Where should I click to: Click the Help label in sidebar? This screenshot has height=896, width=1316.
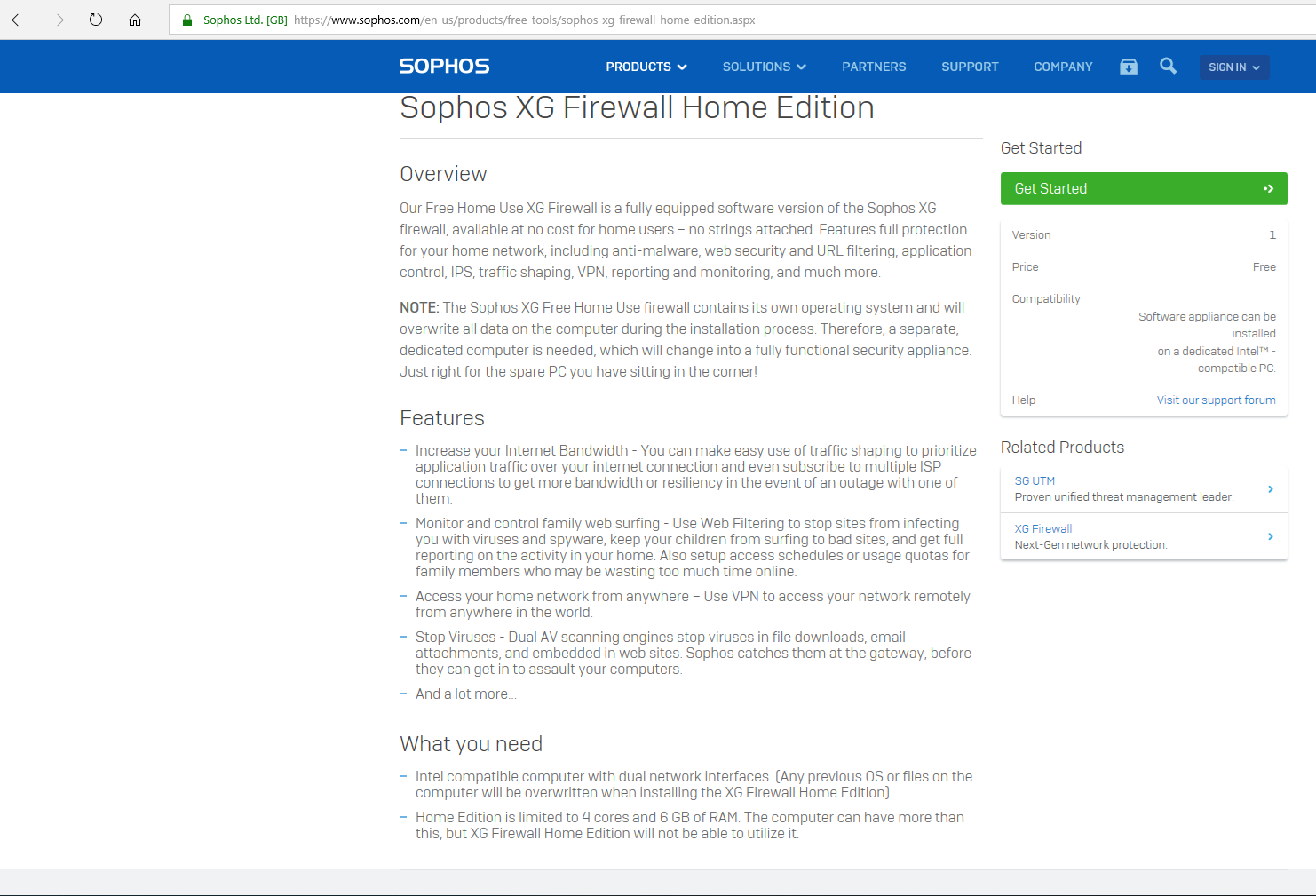(1024, 400)
